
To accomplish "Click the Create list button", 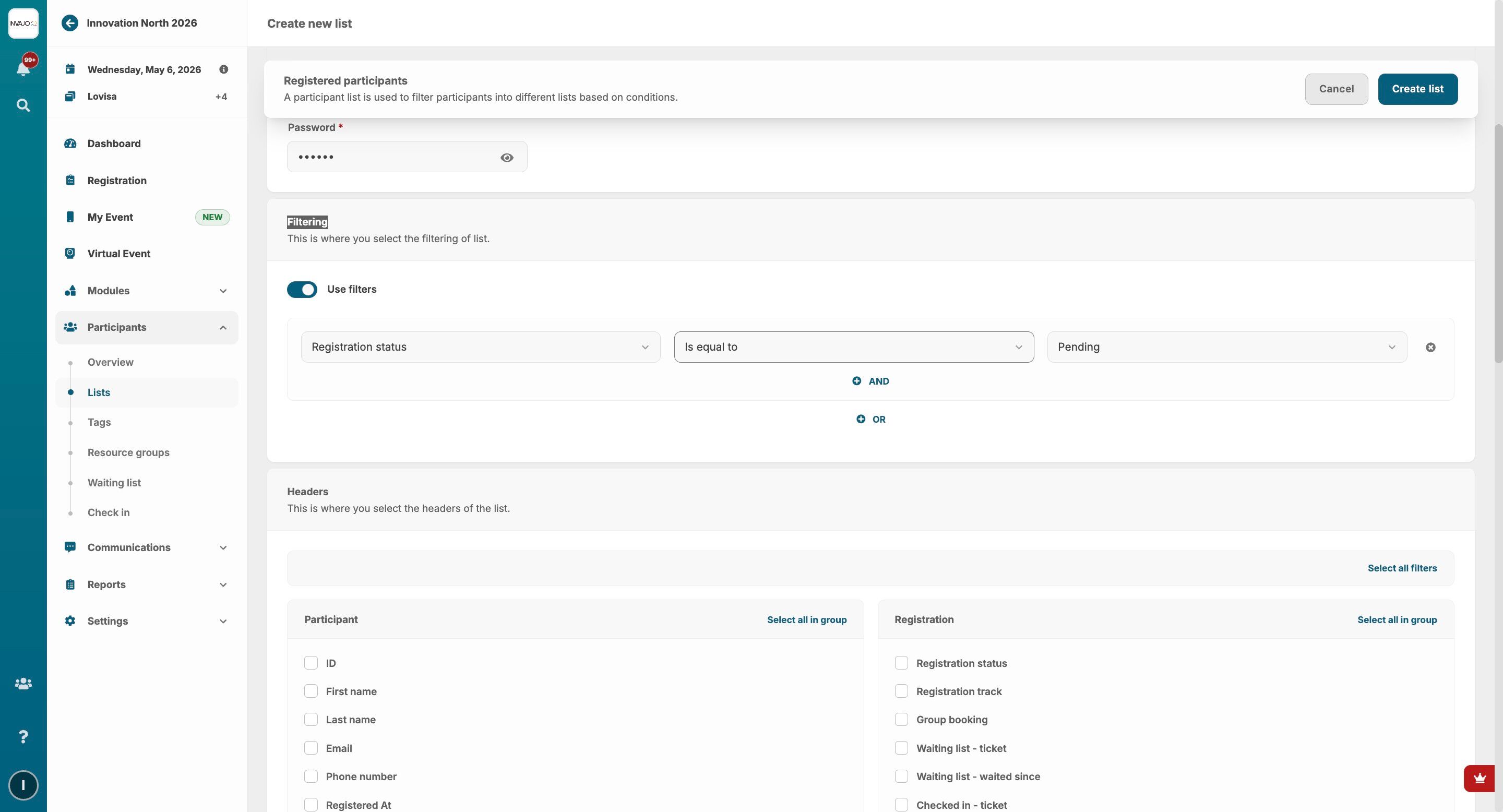I will (1417, 89).
